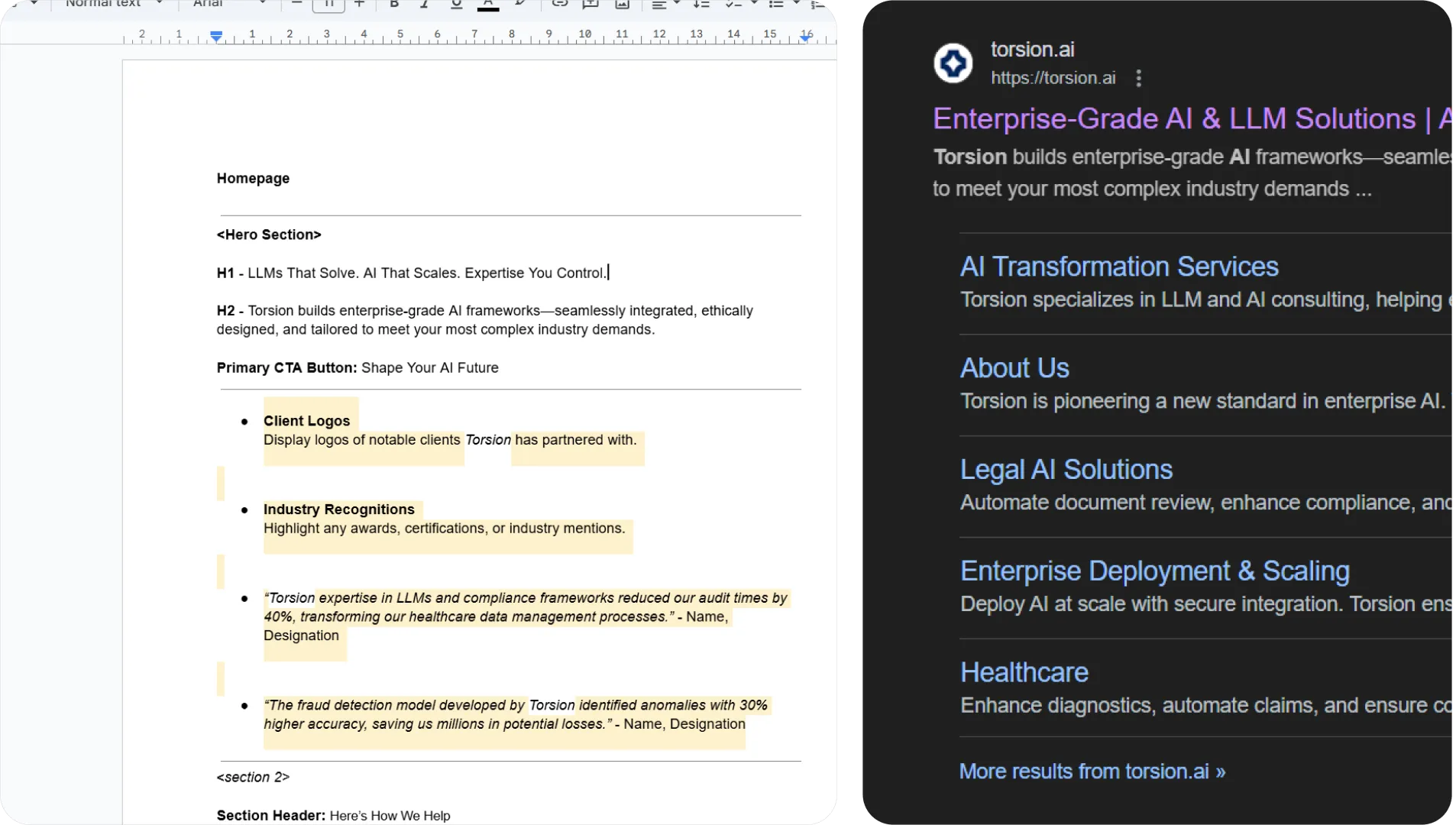Click the Torsion is pioneering description
Viewport: 1456px width, 825px height.
[1205, 401]
